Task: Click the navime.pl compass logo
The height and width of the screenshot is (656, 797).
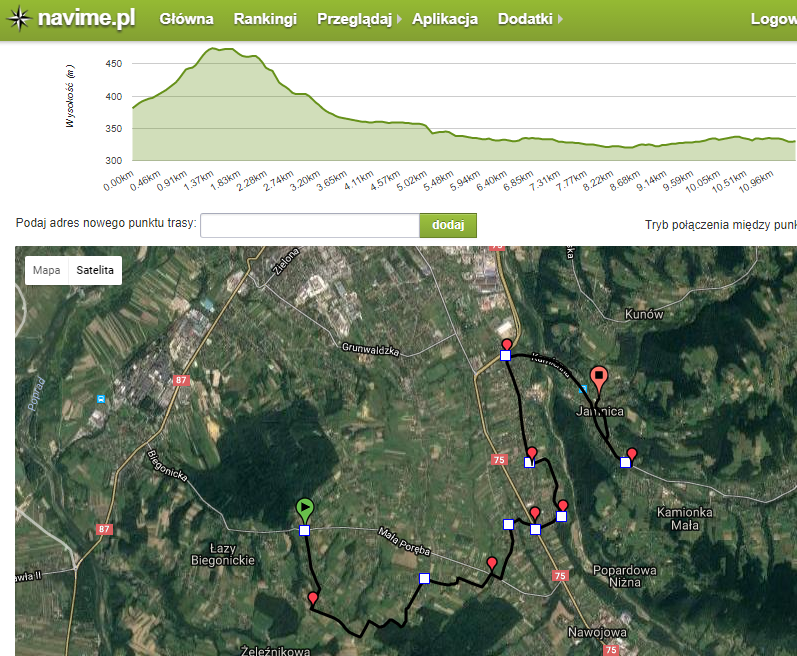Action: pos(18,18)
